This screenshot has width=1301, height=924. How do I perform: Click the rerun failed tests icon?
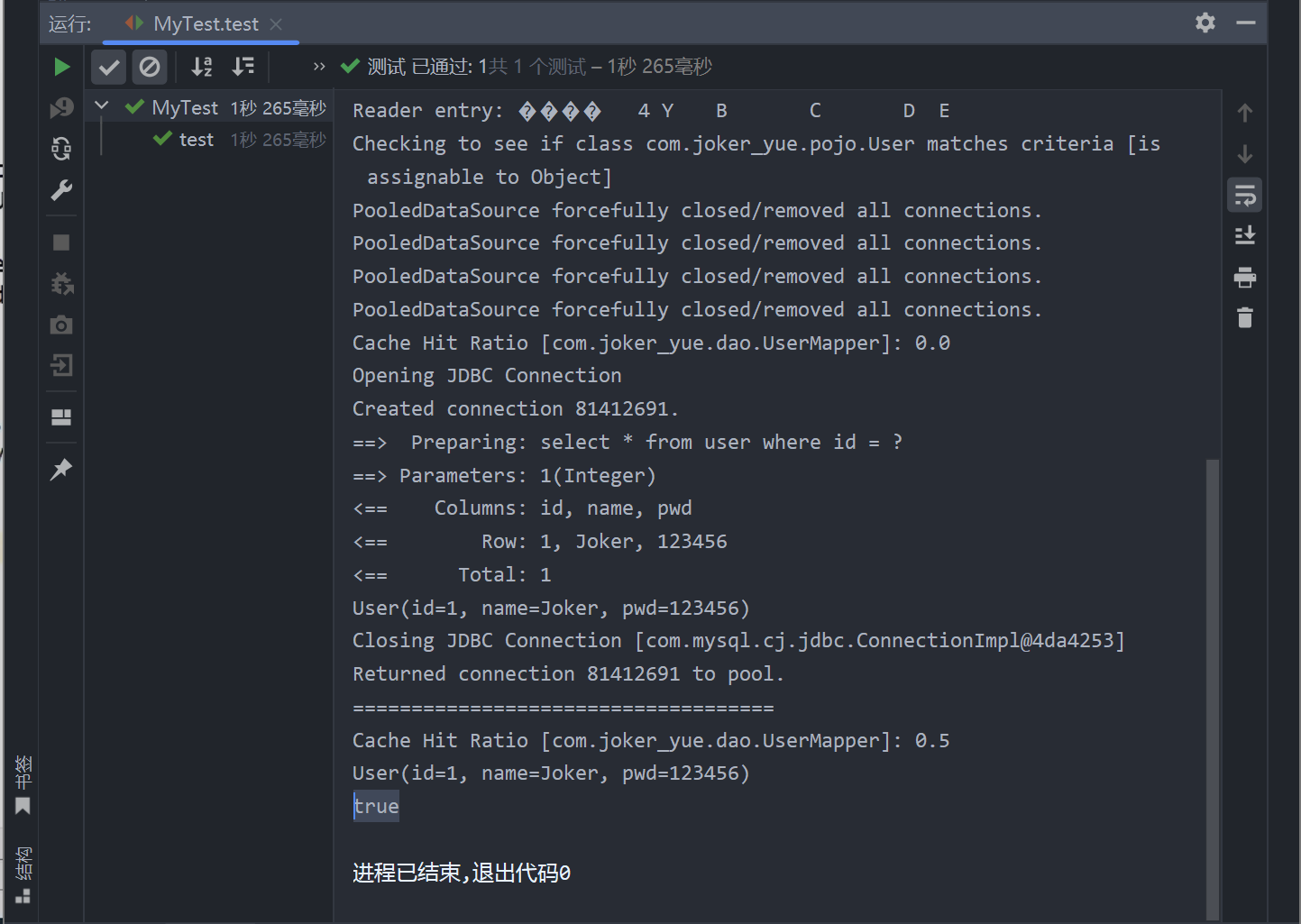(x=61, y=108)
